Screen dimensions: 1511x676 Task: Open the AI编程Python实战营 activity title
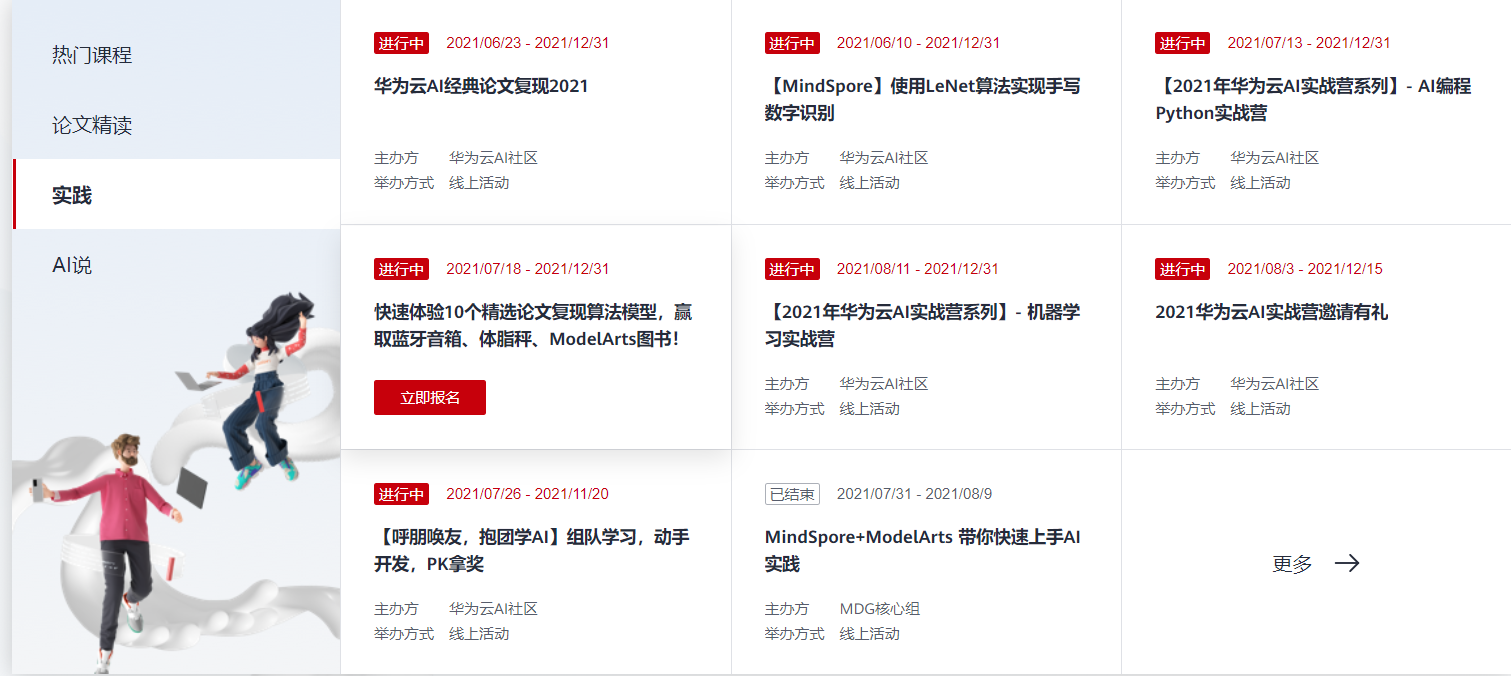[x=1313, y=100]
